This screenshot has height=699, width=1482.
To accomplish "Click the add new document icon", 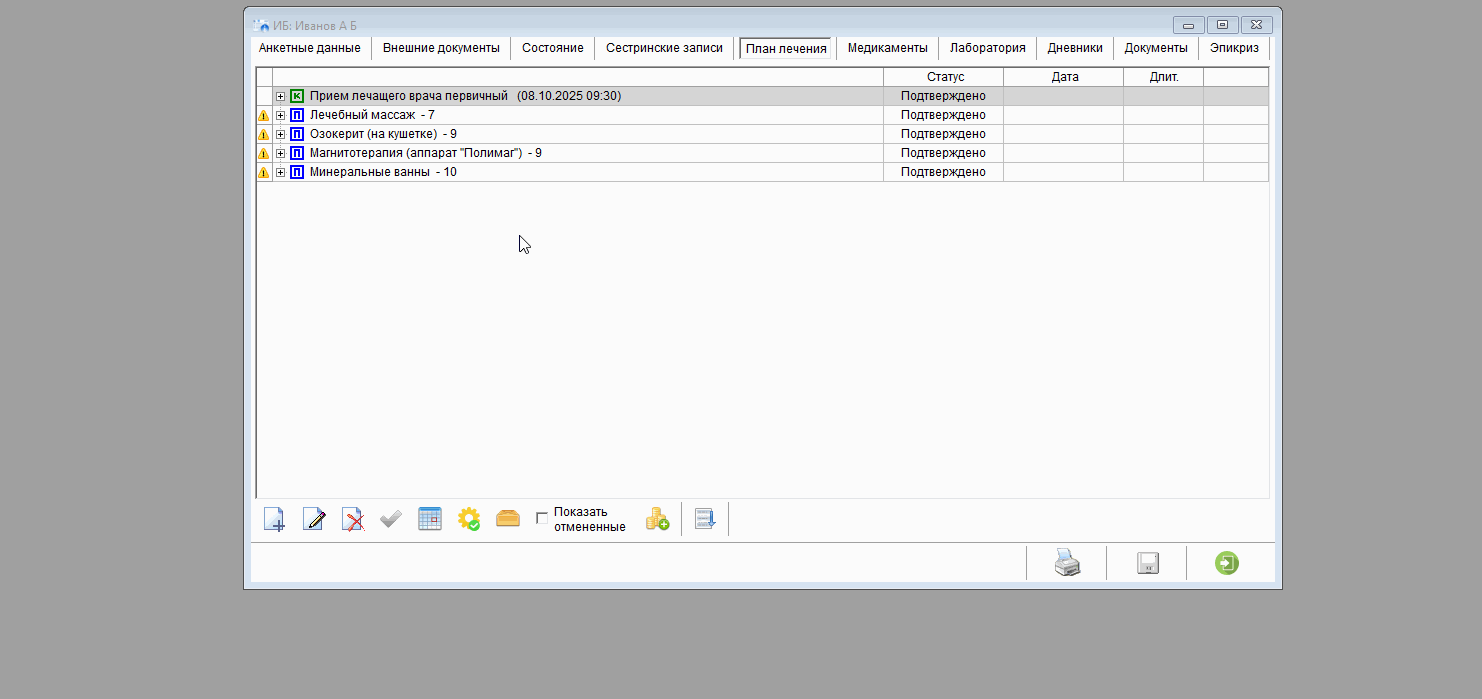I will (x=273, y=519).
